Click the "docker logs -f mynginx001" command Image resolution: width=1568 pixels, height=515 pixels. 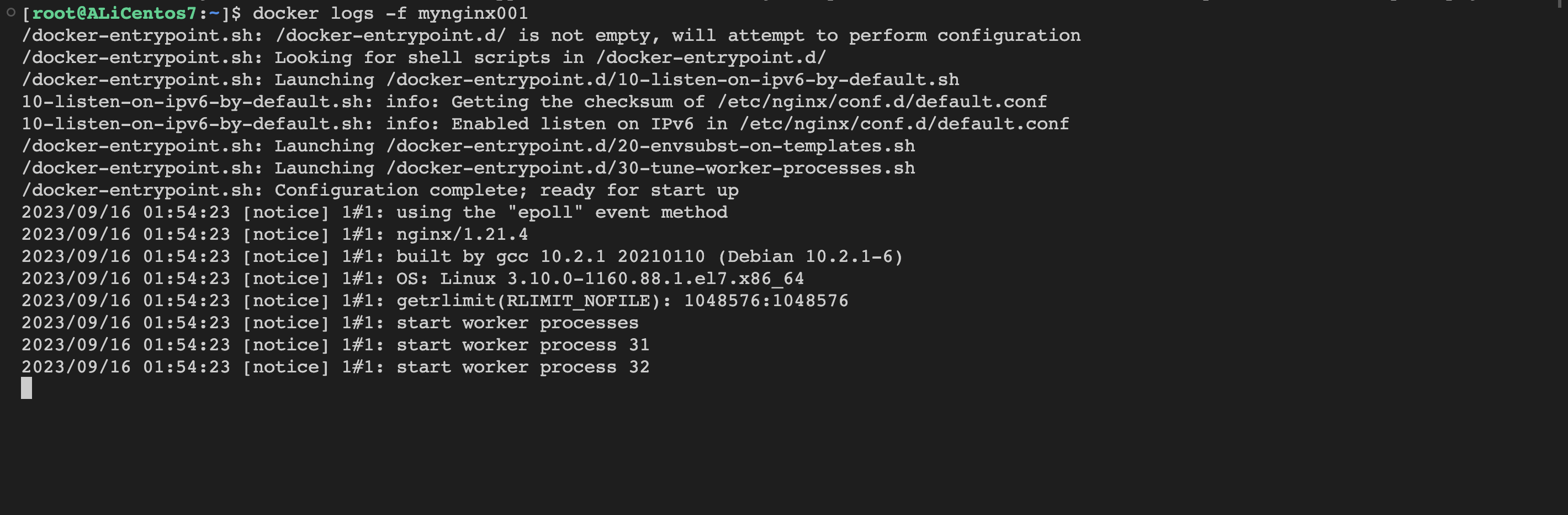390,13
